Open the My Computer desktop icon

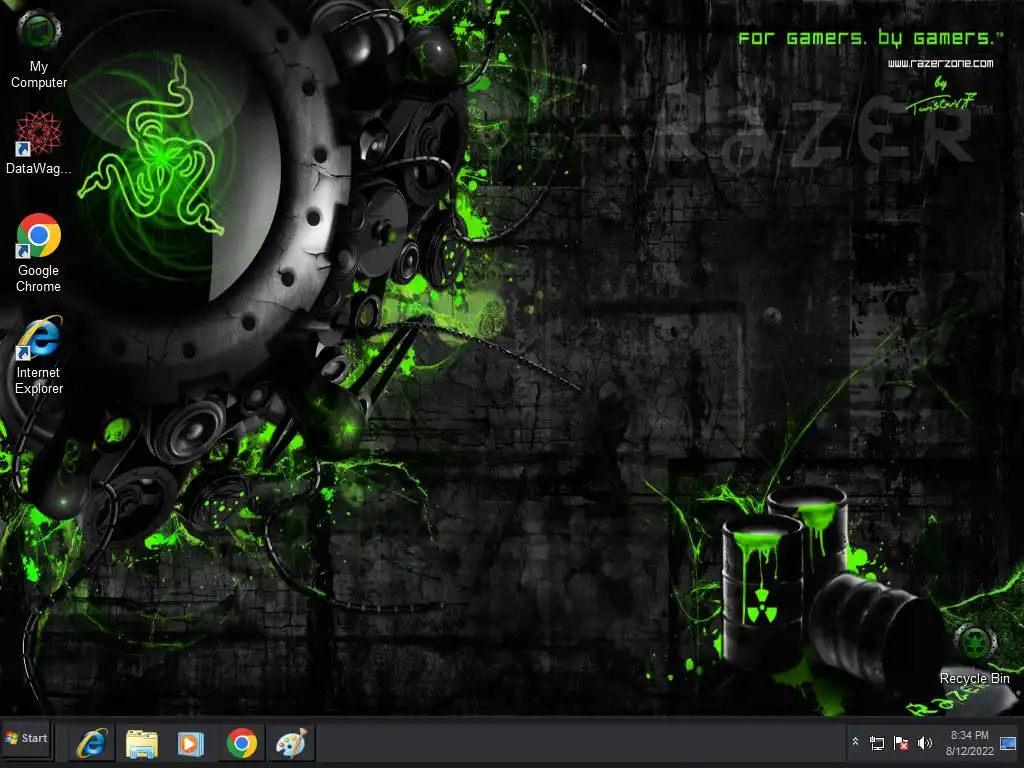[x=39, y=49]
